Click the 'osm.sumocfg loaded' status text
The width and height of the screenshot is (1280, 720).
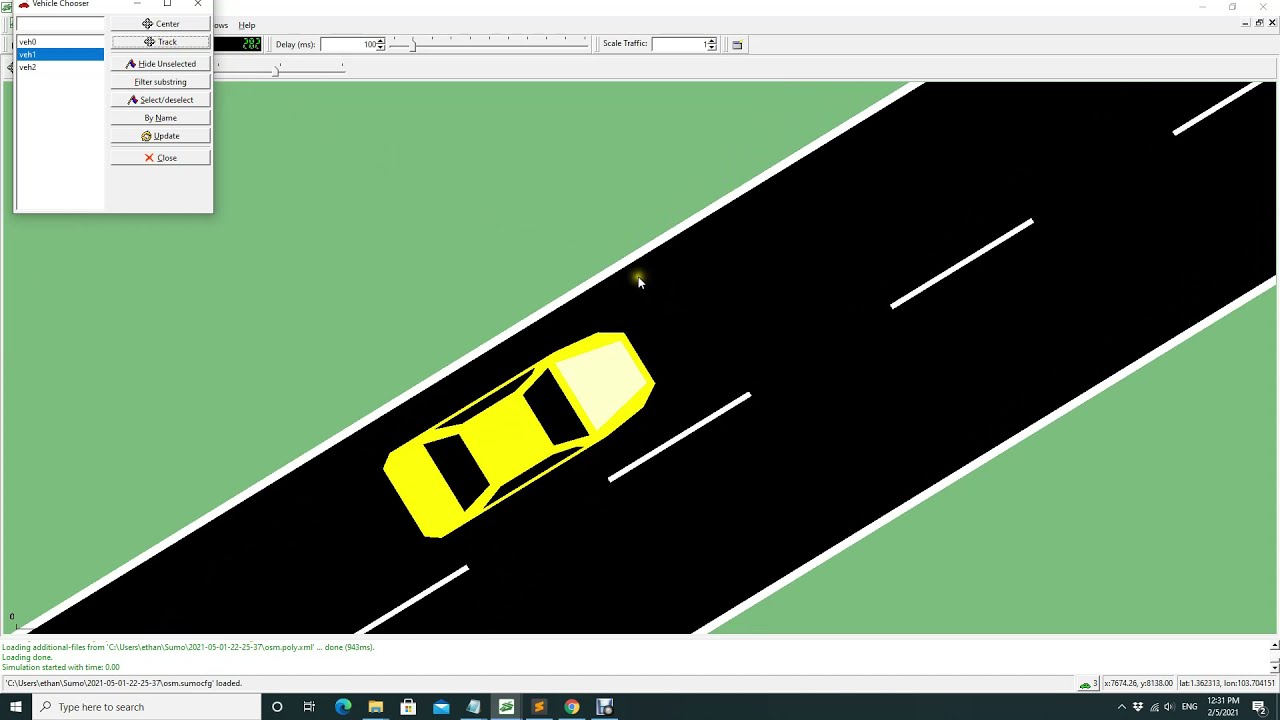[124, 684]
